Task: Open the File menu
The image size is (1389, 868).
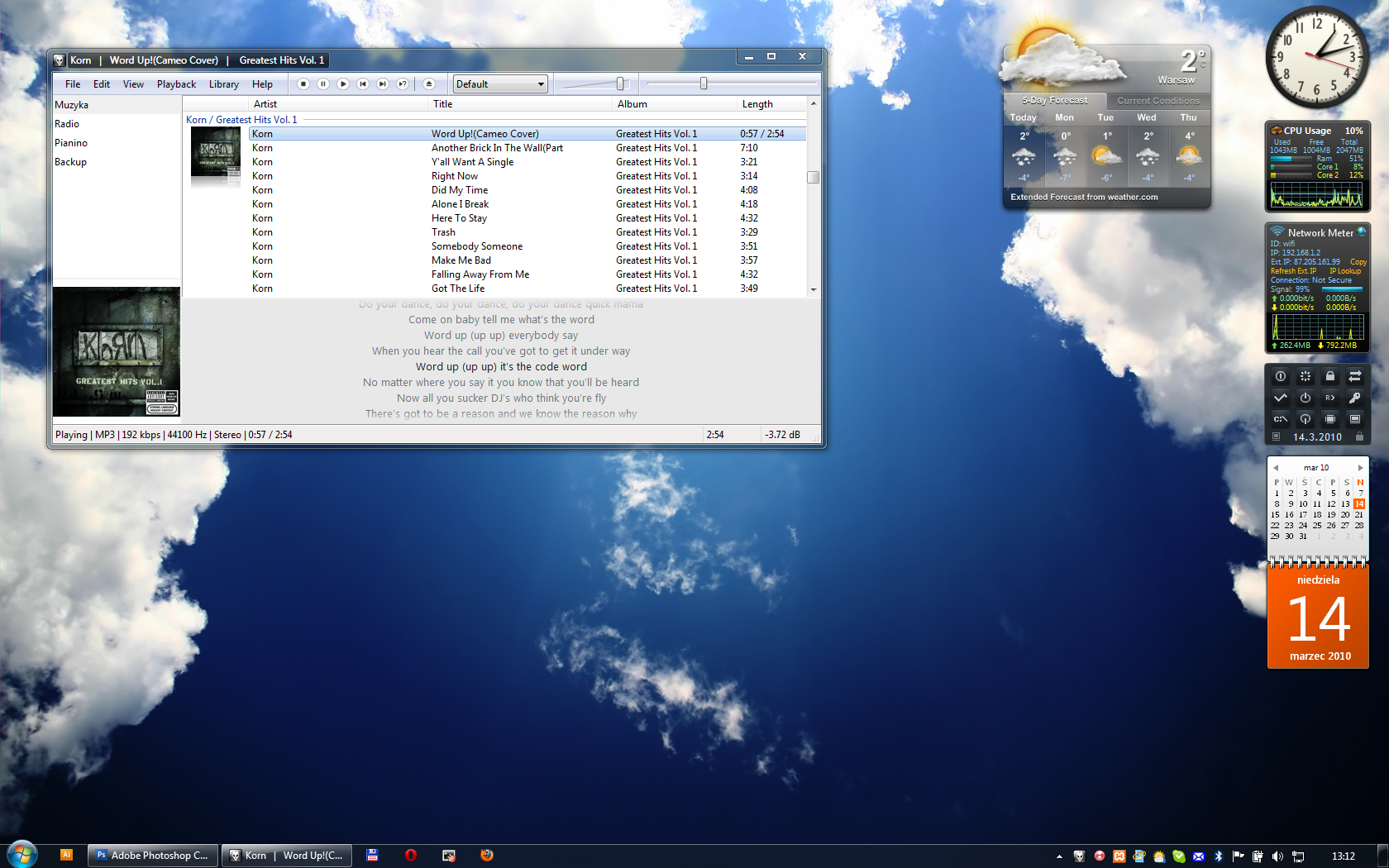Action: [x=73, y=84]
